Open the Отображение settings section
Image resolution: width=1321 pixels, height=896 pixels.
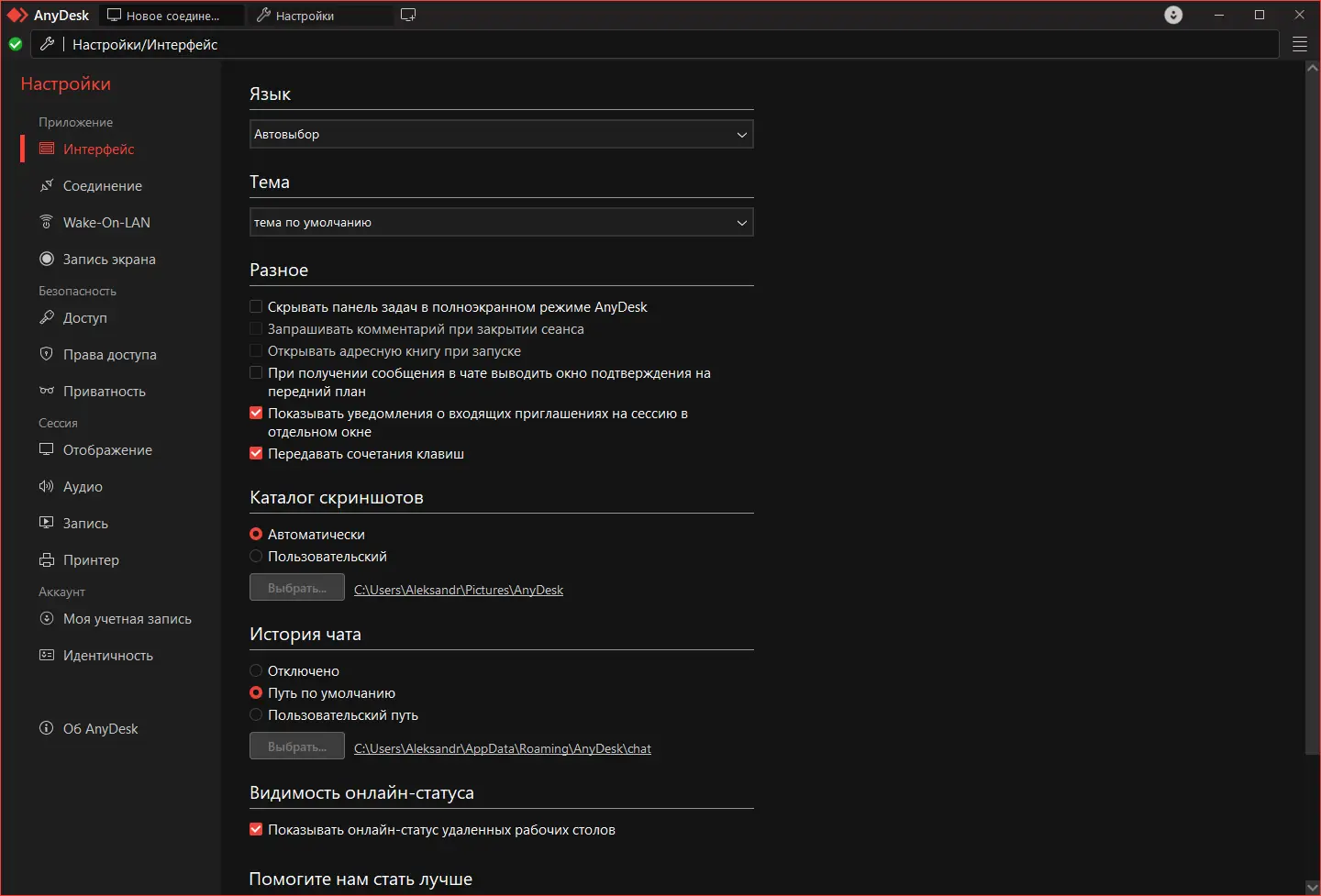click(107, 449)
